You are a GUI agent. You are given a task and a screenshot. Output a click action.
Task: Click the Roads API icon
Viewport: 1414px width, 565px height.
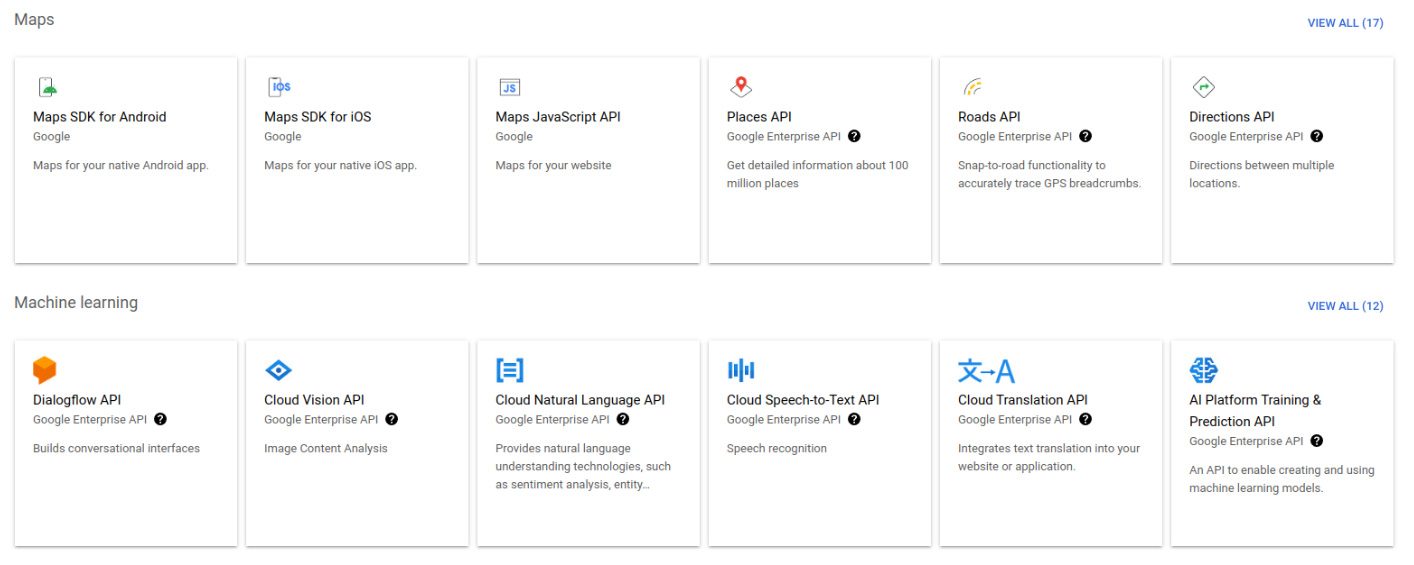972,87
